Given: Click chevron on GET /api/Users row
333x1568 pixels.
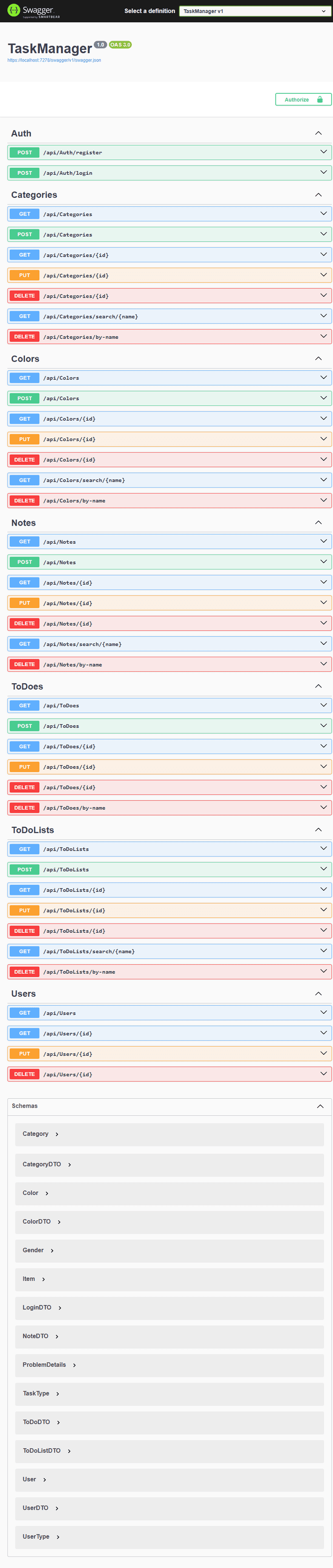Looking at the screenshot, I should pos(323,1013).
